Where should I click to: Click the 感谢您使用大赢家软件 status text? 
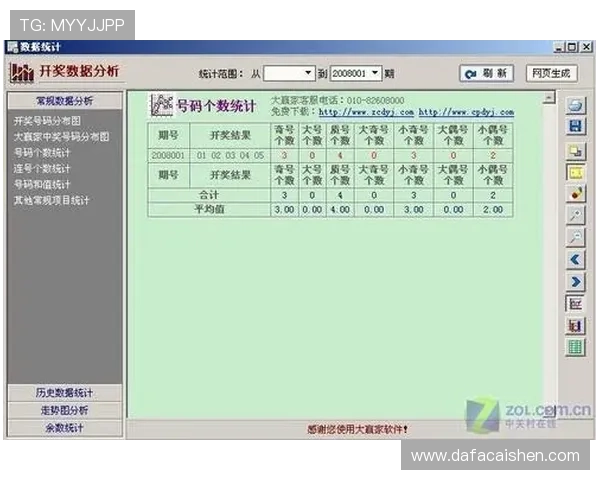[357, 429]
